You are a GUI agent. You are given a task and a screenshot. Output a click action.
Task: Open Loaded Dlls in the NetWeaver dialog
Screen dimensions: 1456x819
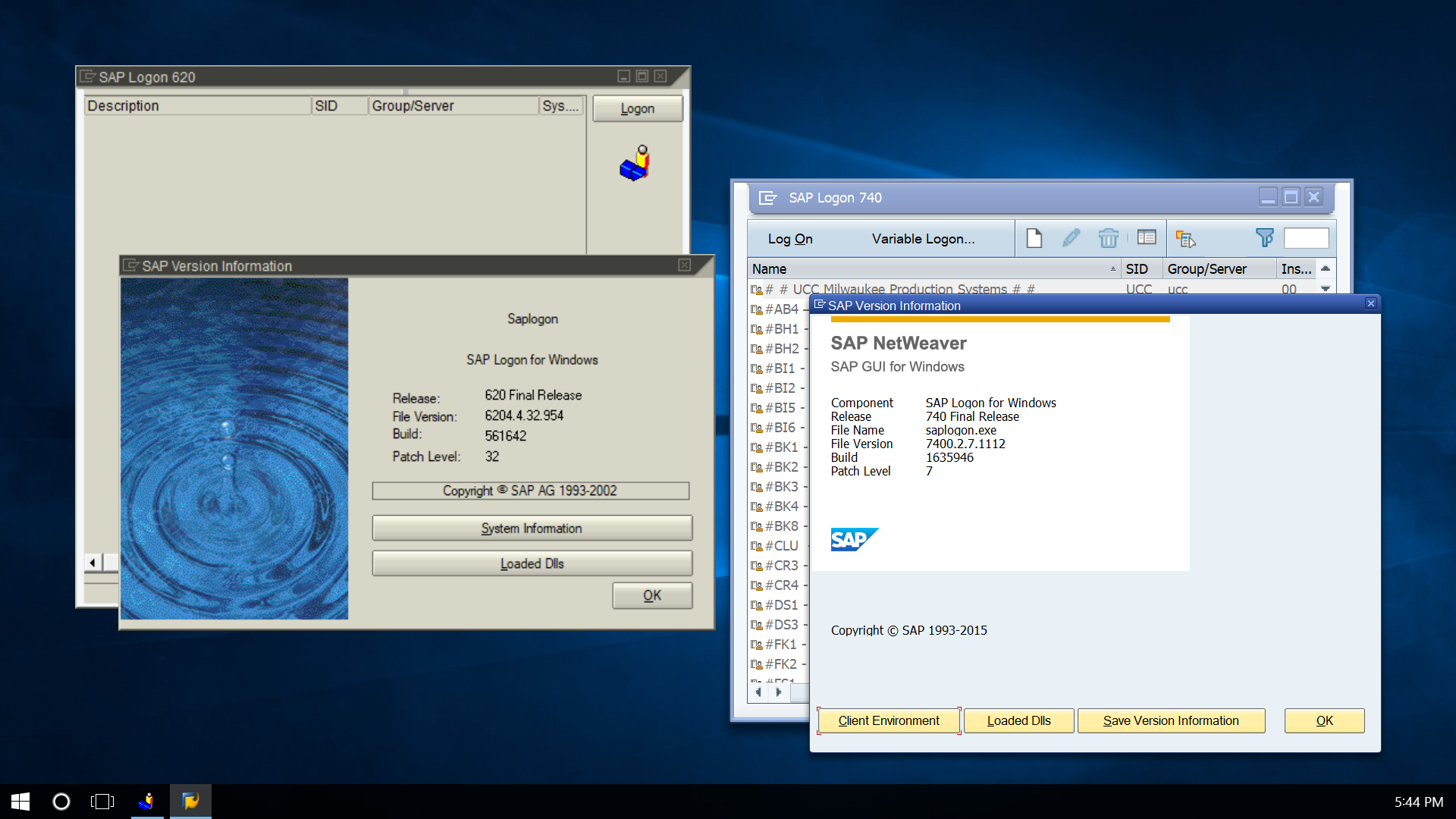(1018, 720)
